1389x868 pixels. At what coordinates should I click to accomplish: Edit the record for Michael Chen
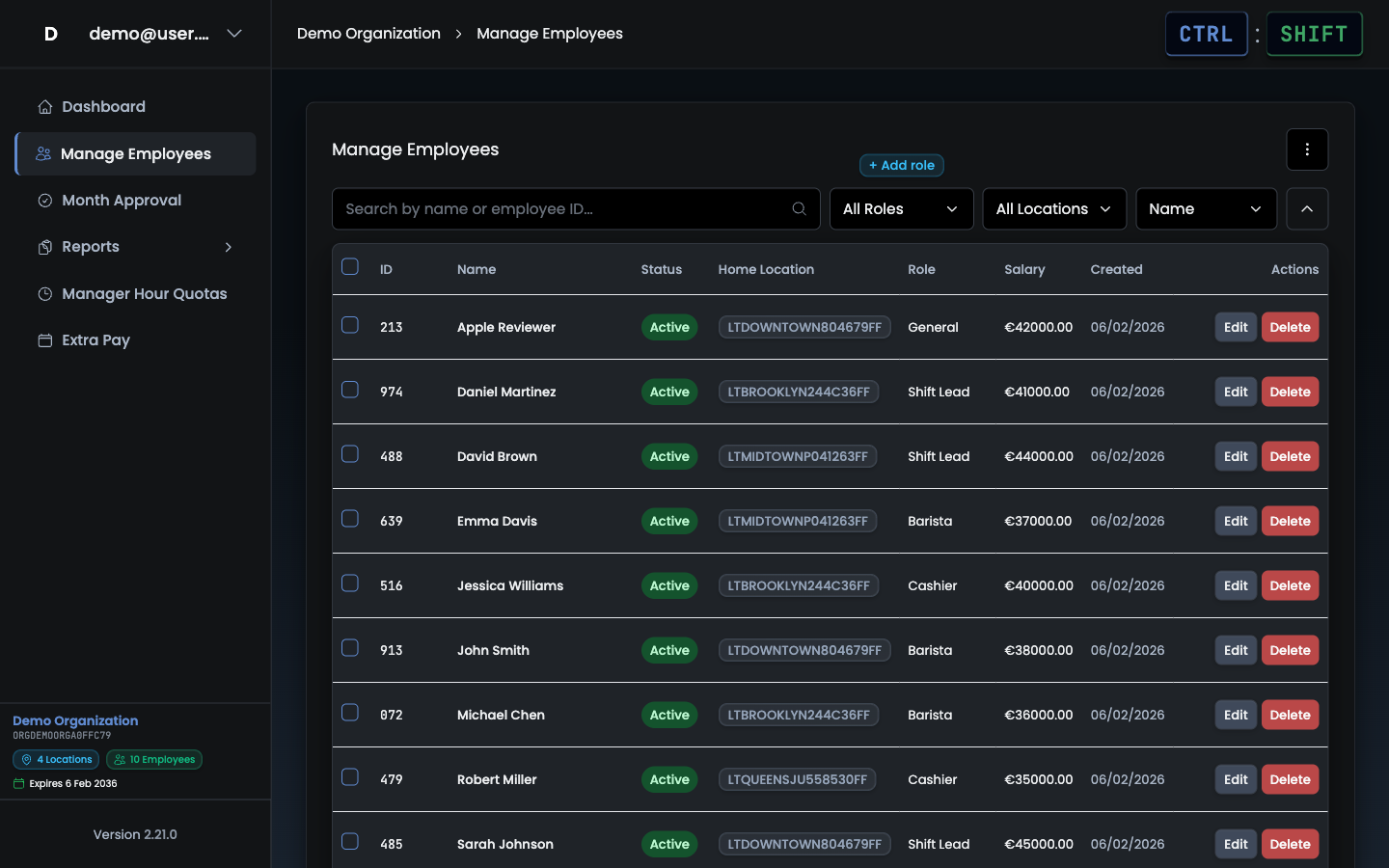(x=1236, y=715)
